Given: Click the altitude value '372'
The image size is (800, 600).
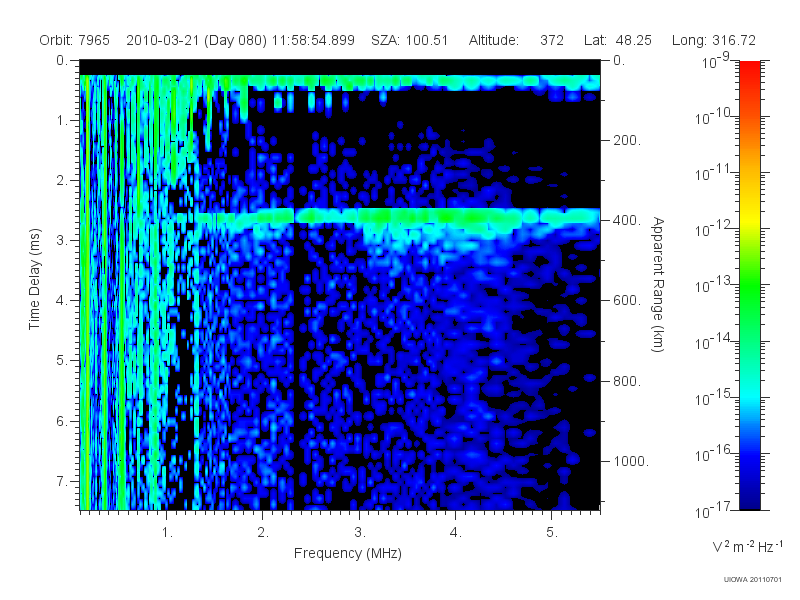Looking at the screenshot, I should coord(552,40).
